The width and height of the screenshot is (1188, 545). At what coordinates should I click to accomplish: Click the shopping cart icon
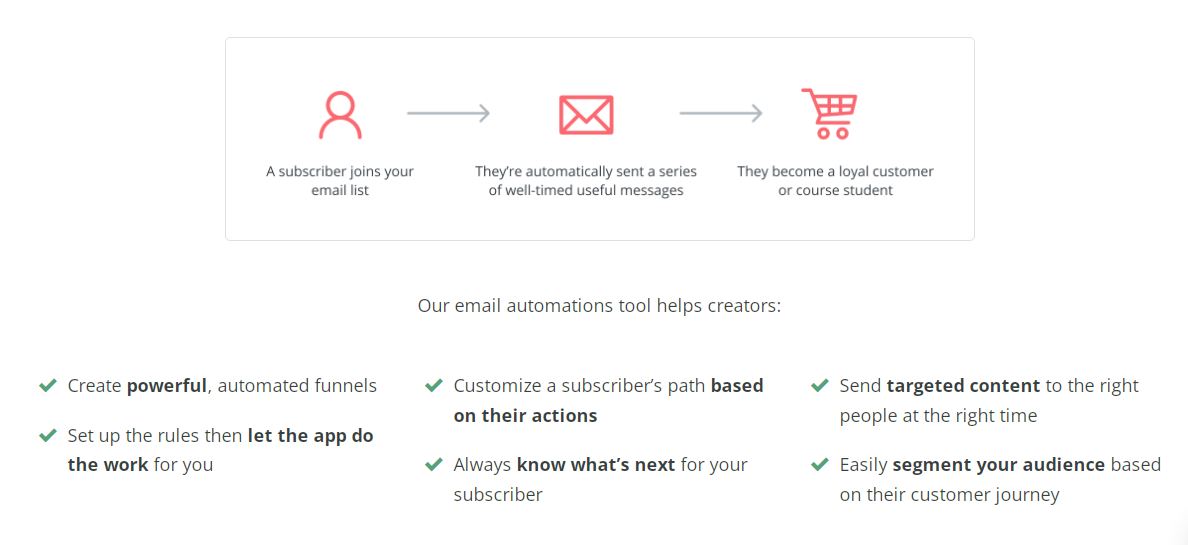click(830, 114)
